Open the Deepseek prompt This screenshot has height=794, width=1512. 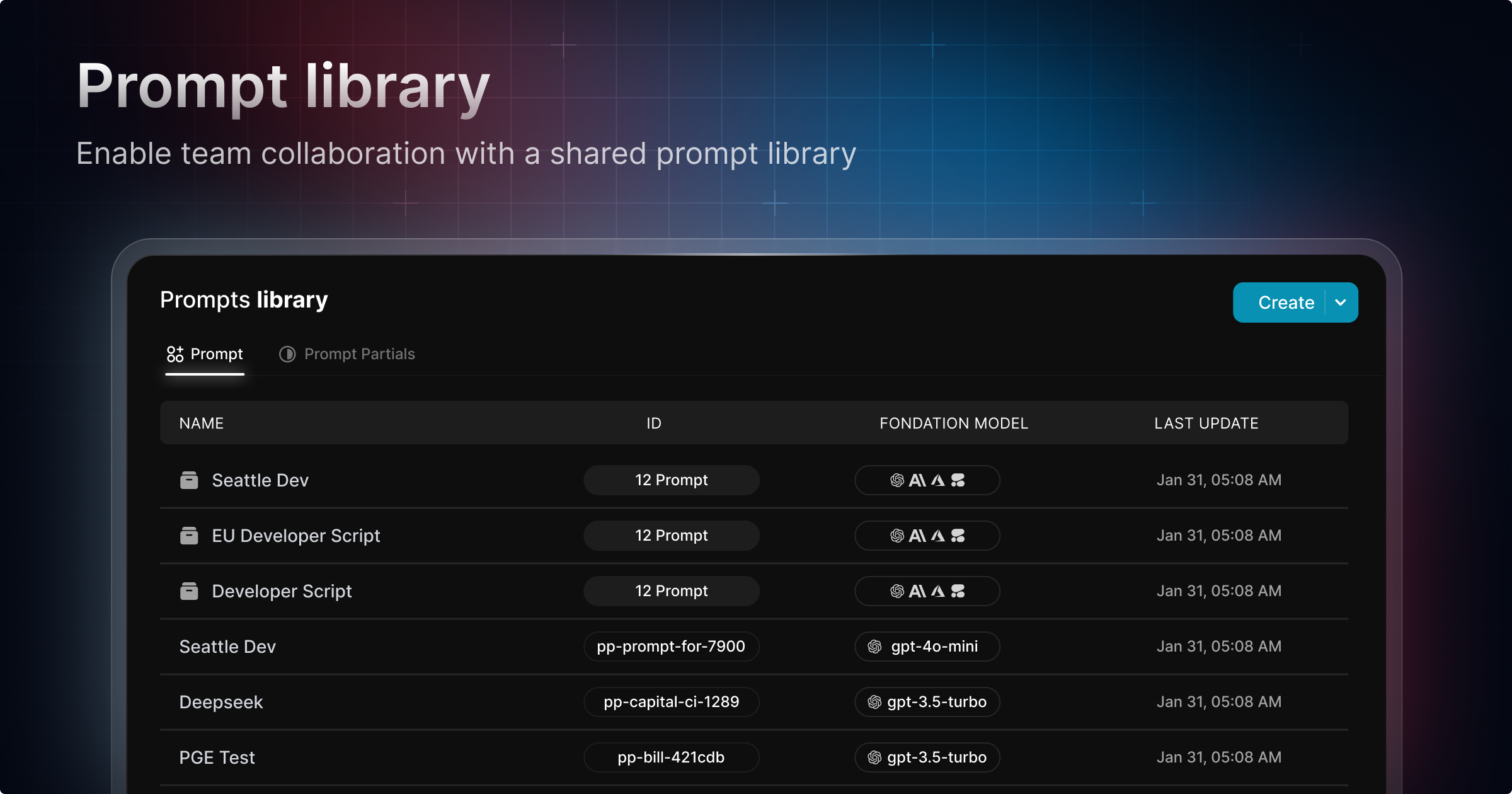[x=221, y=702]
